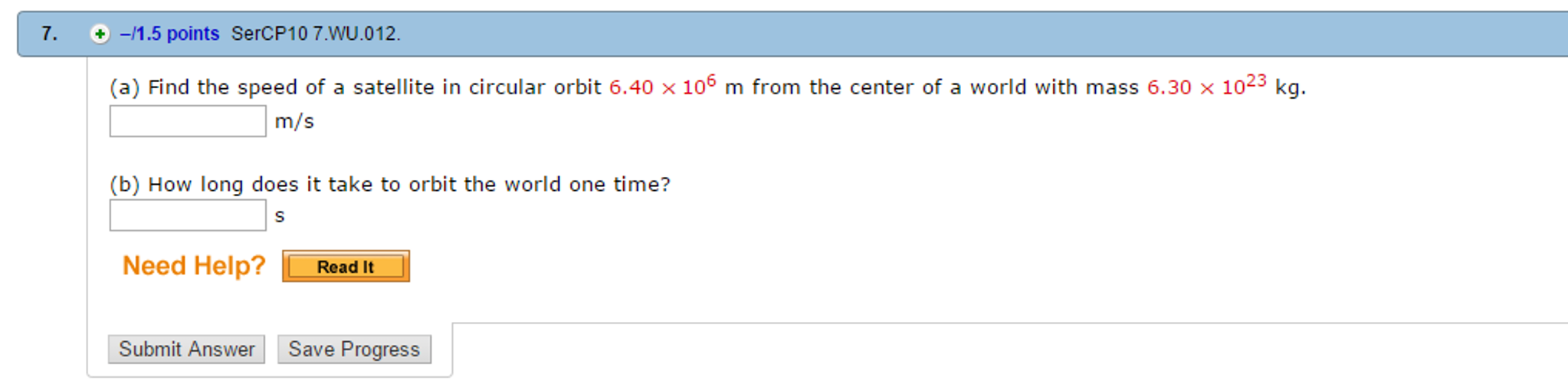Image resolution: width=1568 pixels, height=384 pixels.
Task: Click the speed answer box in m/s
Action: [188, 121]
